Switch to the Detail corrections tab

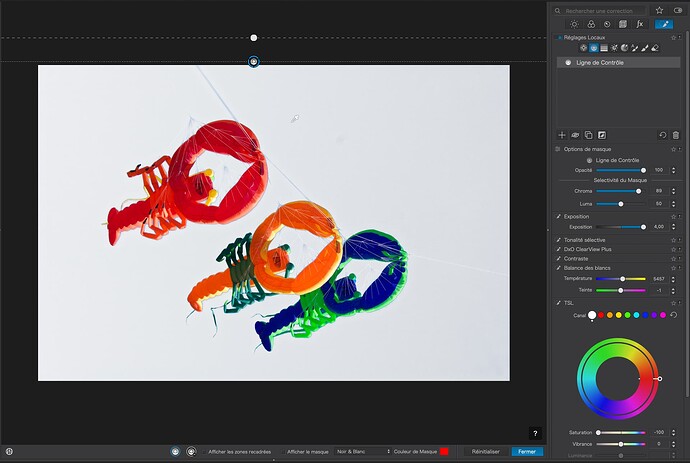point(607,24)
